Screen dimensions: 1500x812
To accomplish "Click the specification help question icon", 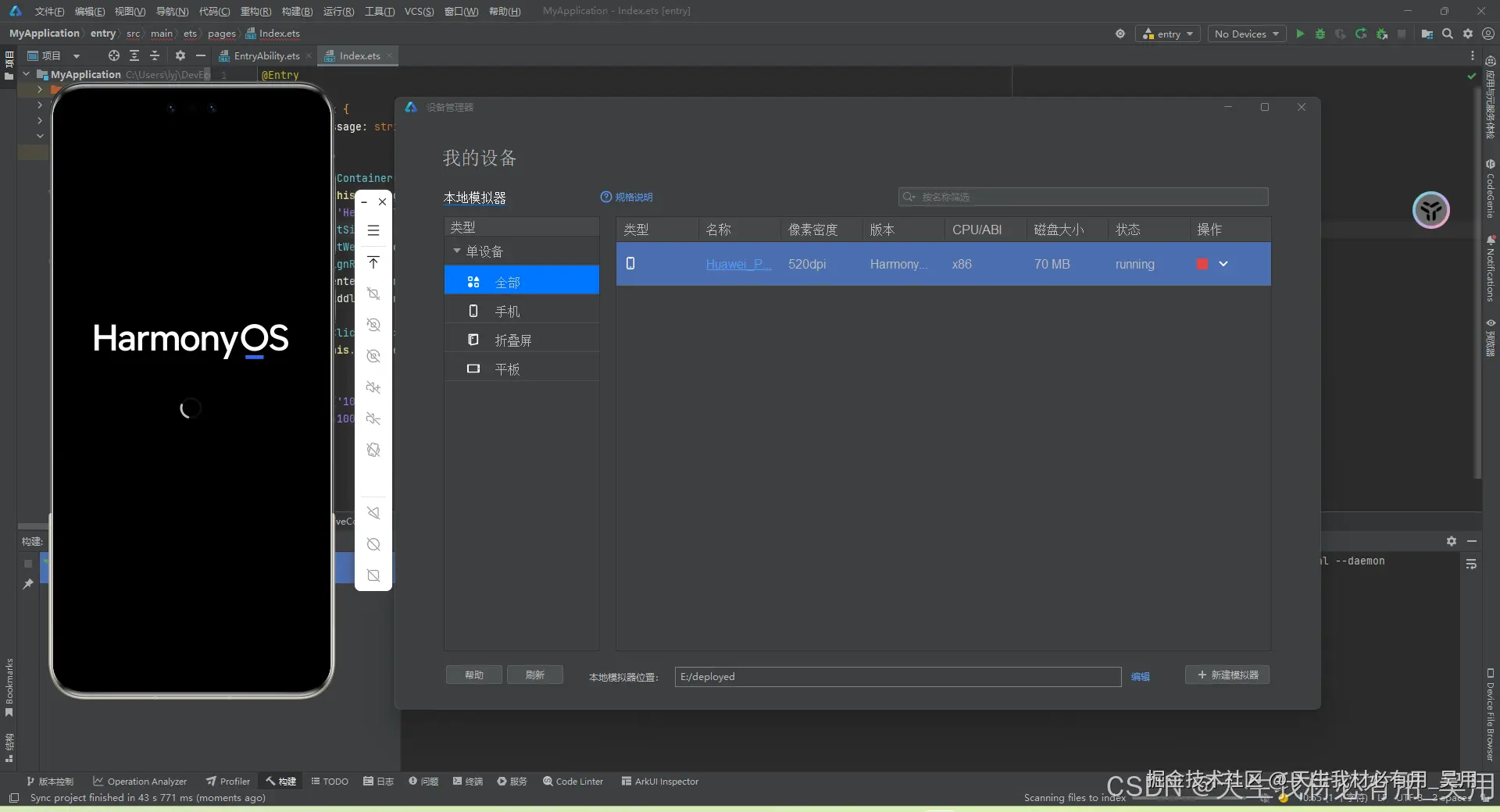I will pos(605,197).
